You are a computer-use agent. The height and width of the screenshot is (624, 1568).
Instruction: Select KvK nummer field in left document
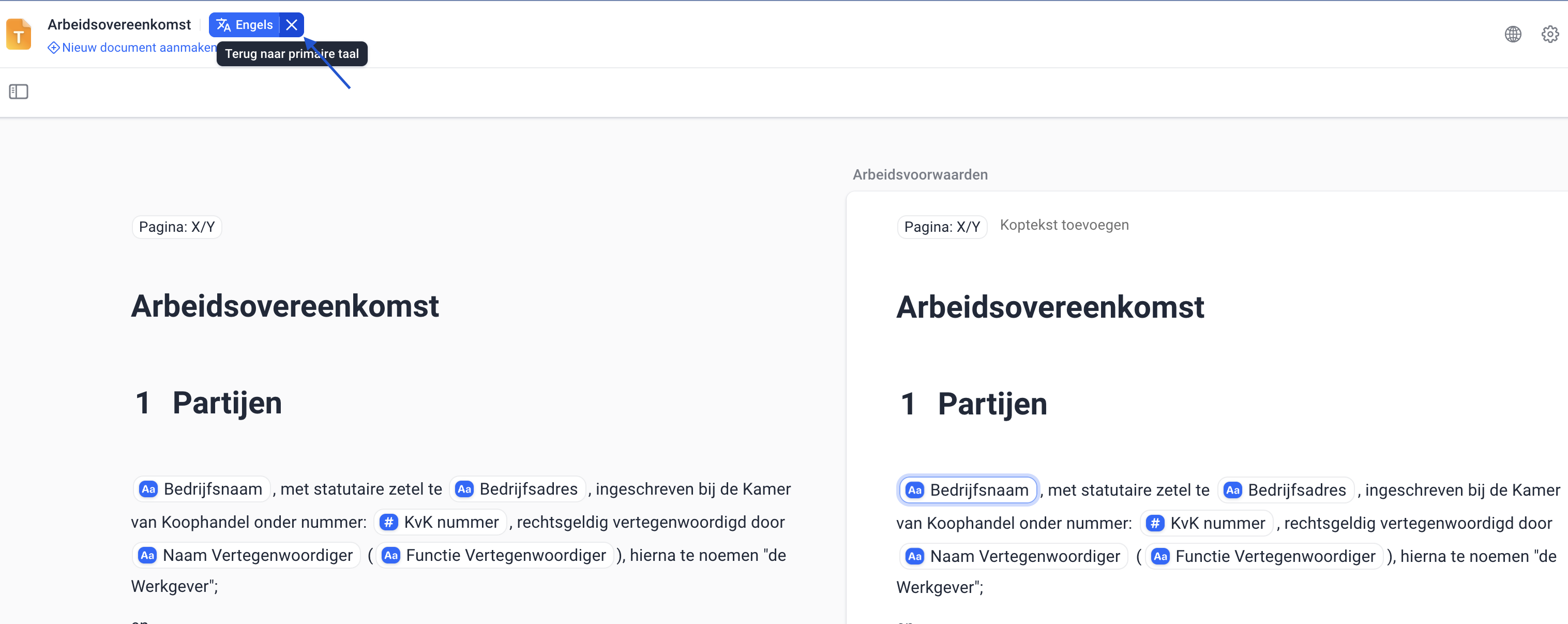click(440, 523)
